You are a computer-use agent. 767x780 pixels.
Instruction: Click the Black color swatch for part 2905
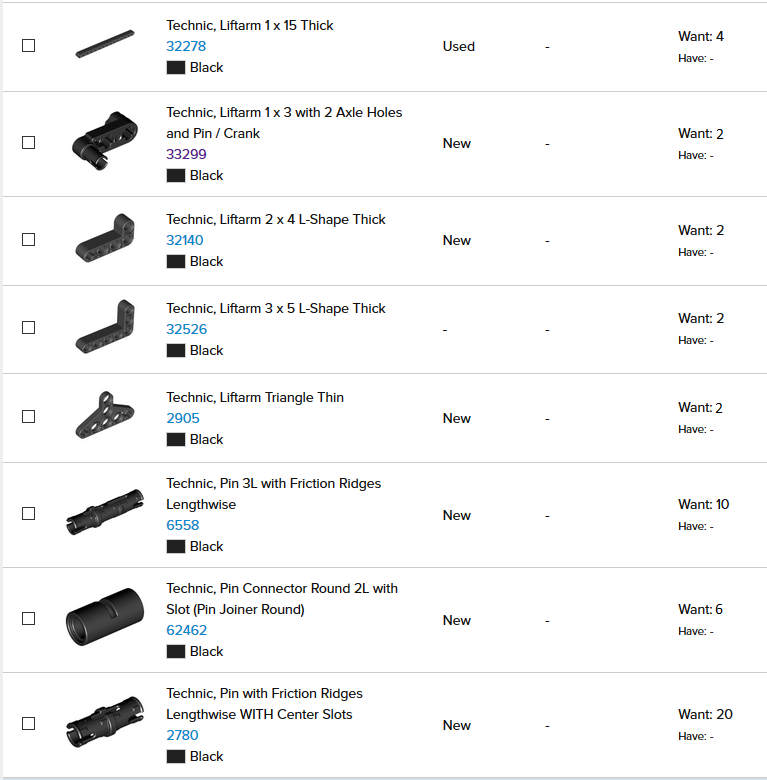point(176,440)
